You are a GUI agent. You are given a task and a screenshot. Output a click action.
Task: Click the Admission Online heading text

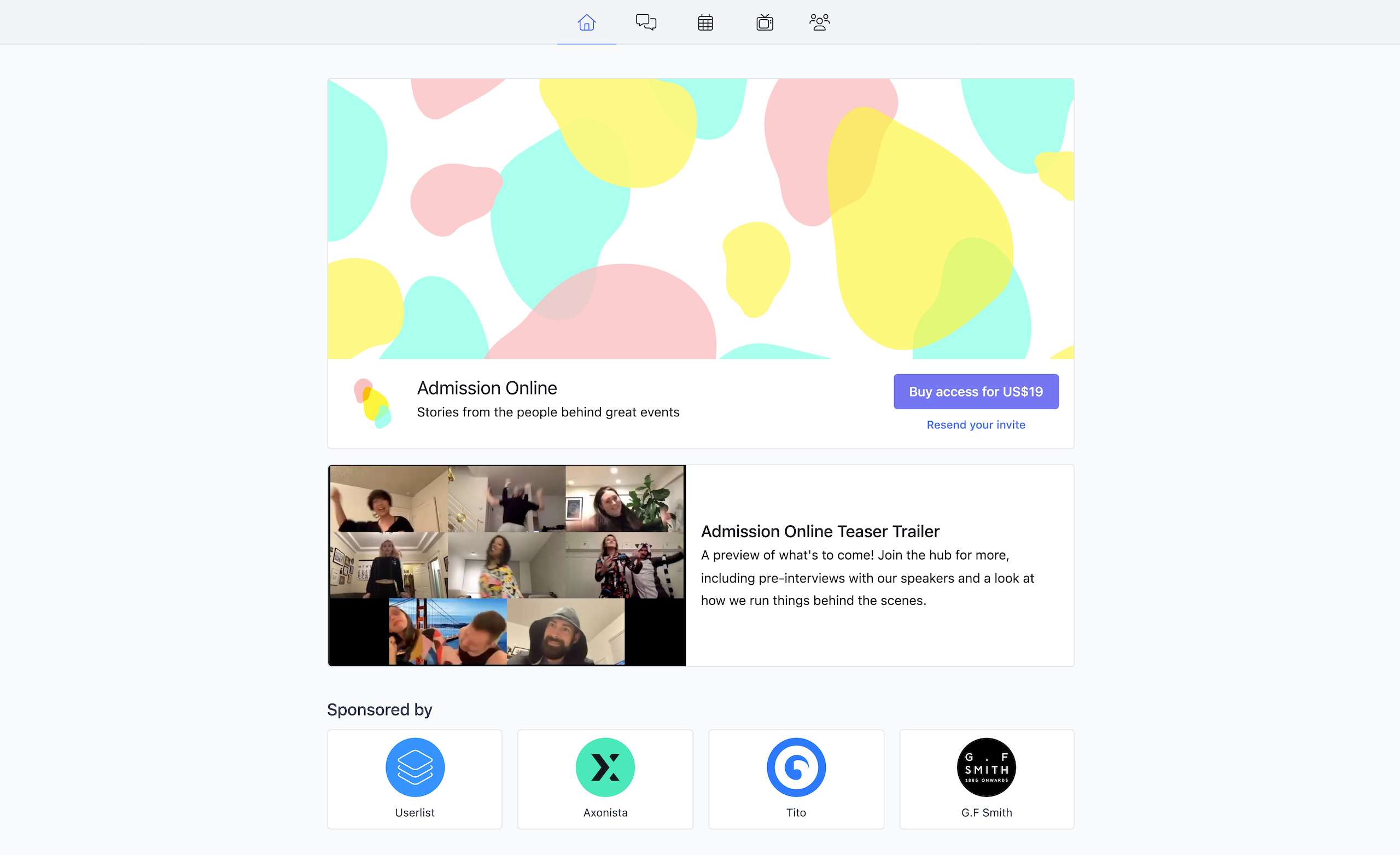click(x=487, y=388)
